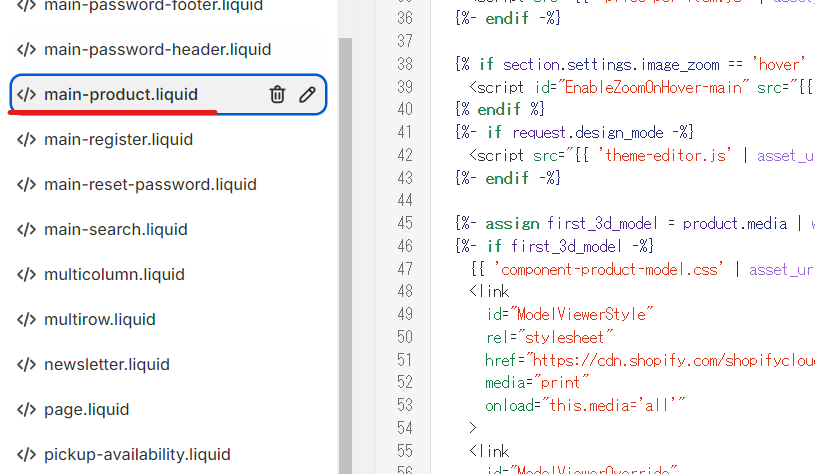The image size is (815, 474).
Task: Click 'EnableZoomOnHover-main' id string
Action: pos(653,87)
